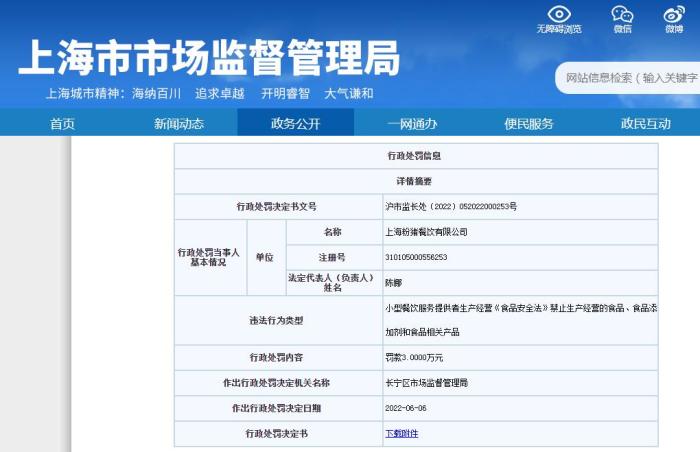
Task: Click the 下载附件 download link
Action: [402, 433]
